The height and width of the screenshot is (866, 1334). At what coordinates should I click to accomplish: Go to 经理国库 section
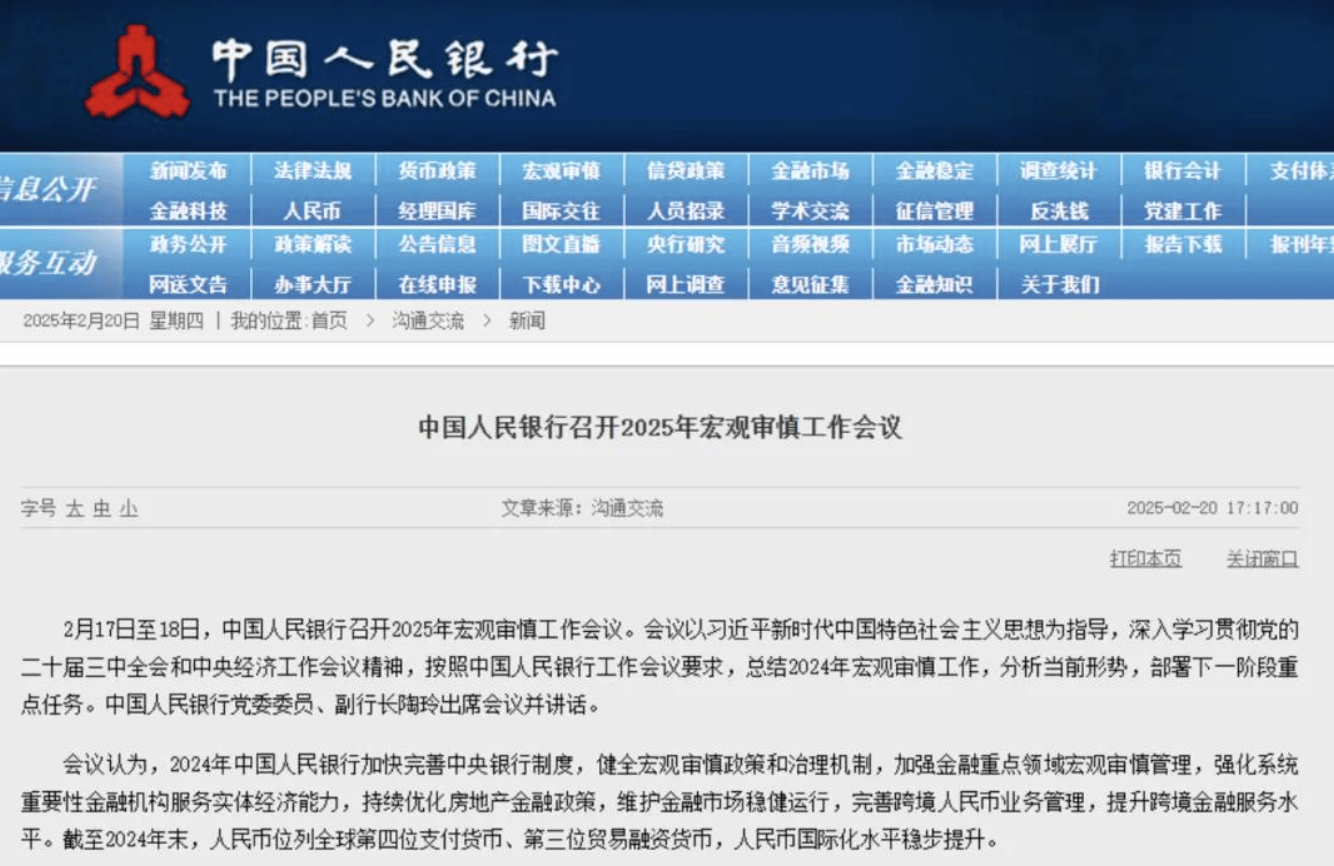click(x=437, y=211)
